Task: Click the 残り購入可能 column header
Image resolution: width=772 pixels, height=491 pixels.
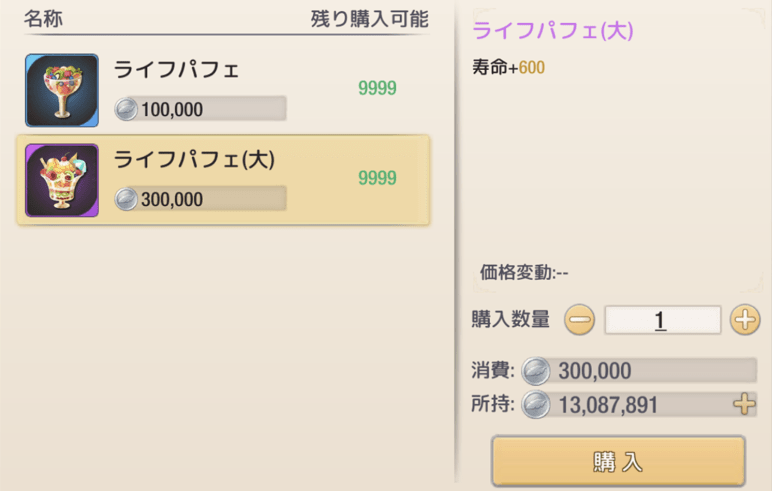Action: click(369, 19)
